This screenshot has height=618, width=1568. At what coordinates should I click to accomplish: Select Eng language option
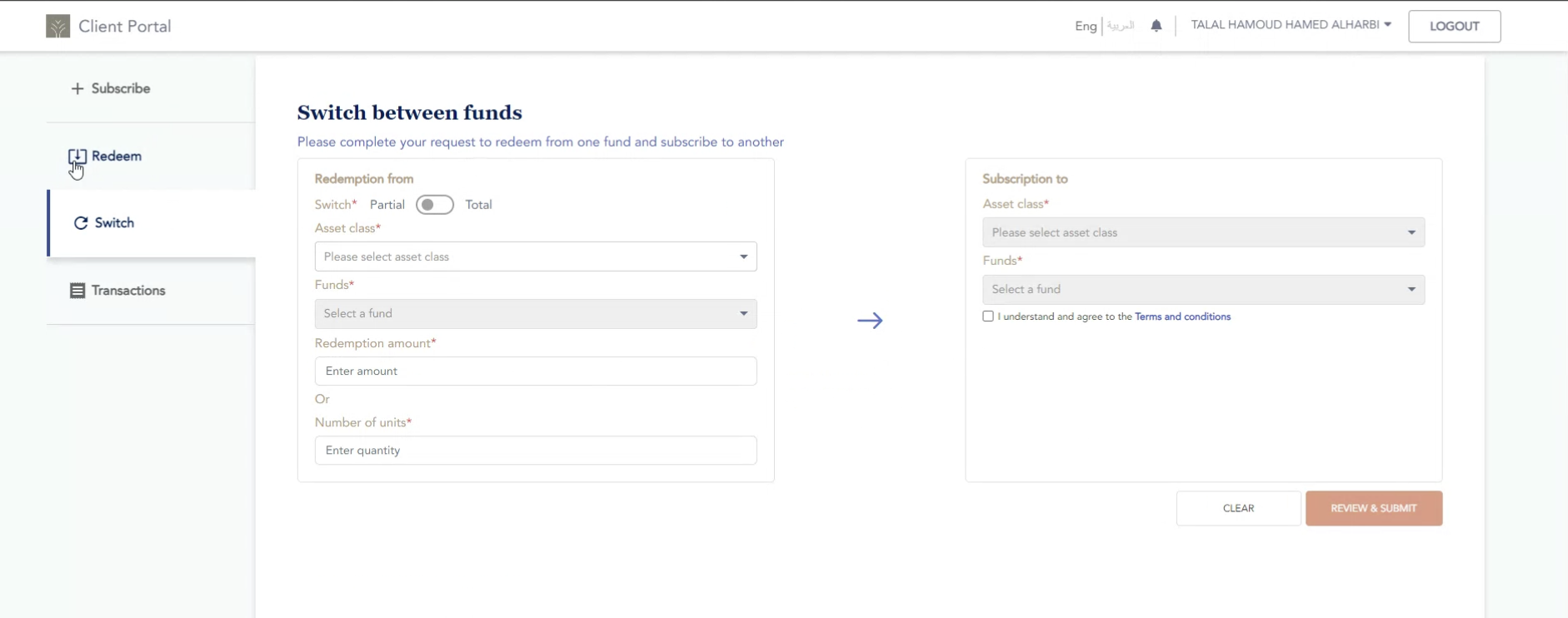click(1086, 26)
